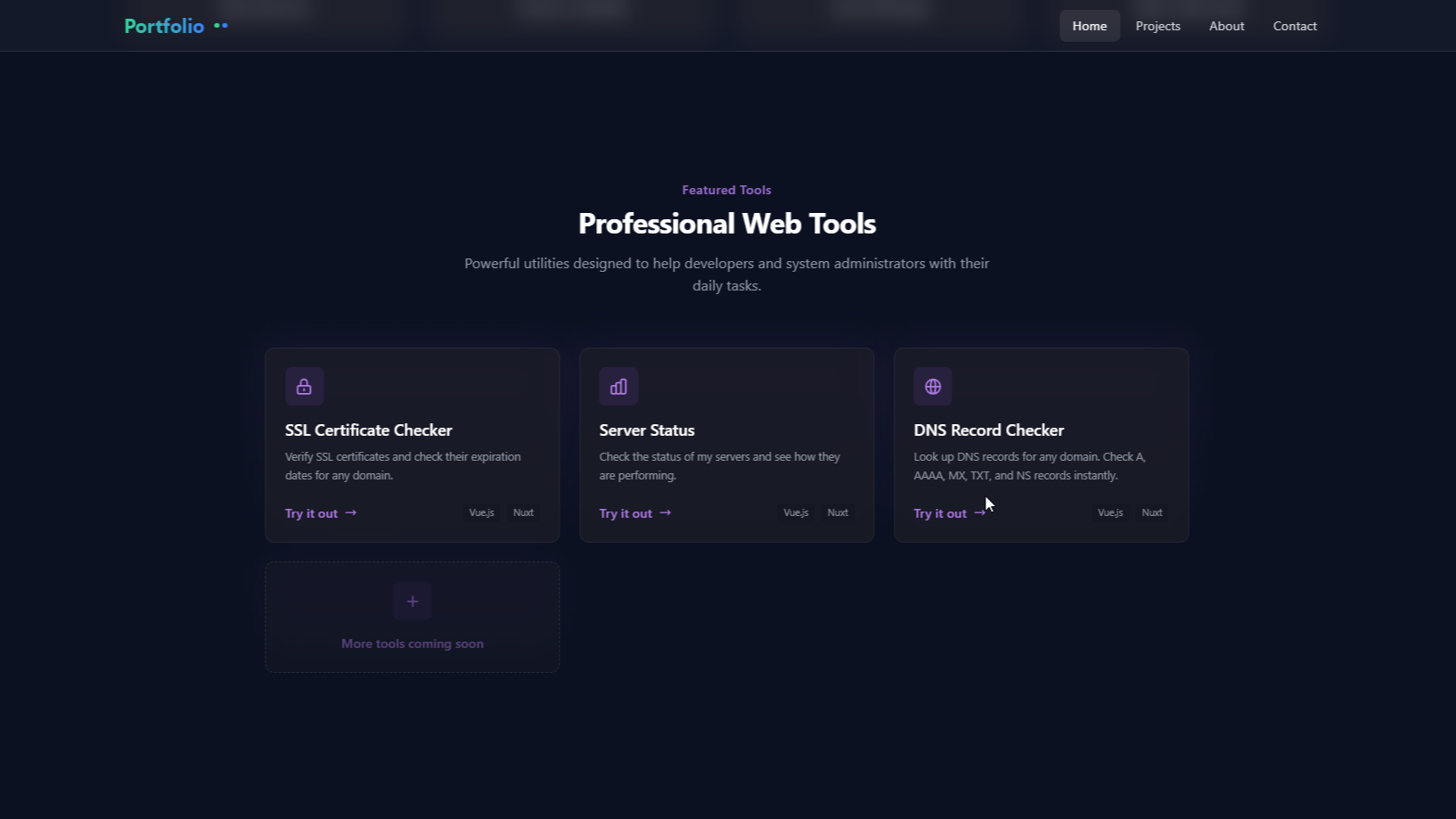Click the Nuxt tag on Server Status card
1456x819 pixels.
pos(838,512)
